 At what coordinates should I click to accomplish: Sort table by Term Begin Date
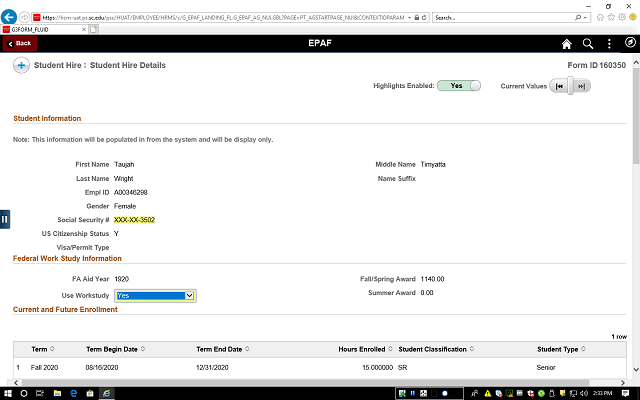115,349
